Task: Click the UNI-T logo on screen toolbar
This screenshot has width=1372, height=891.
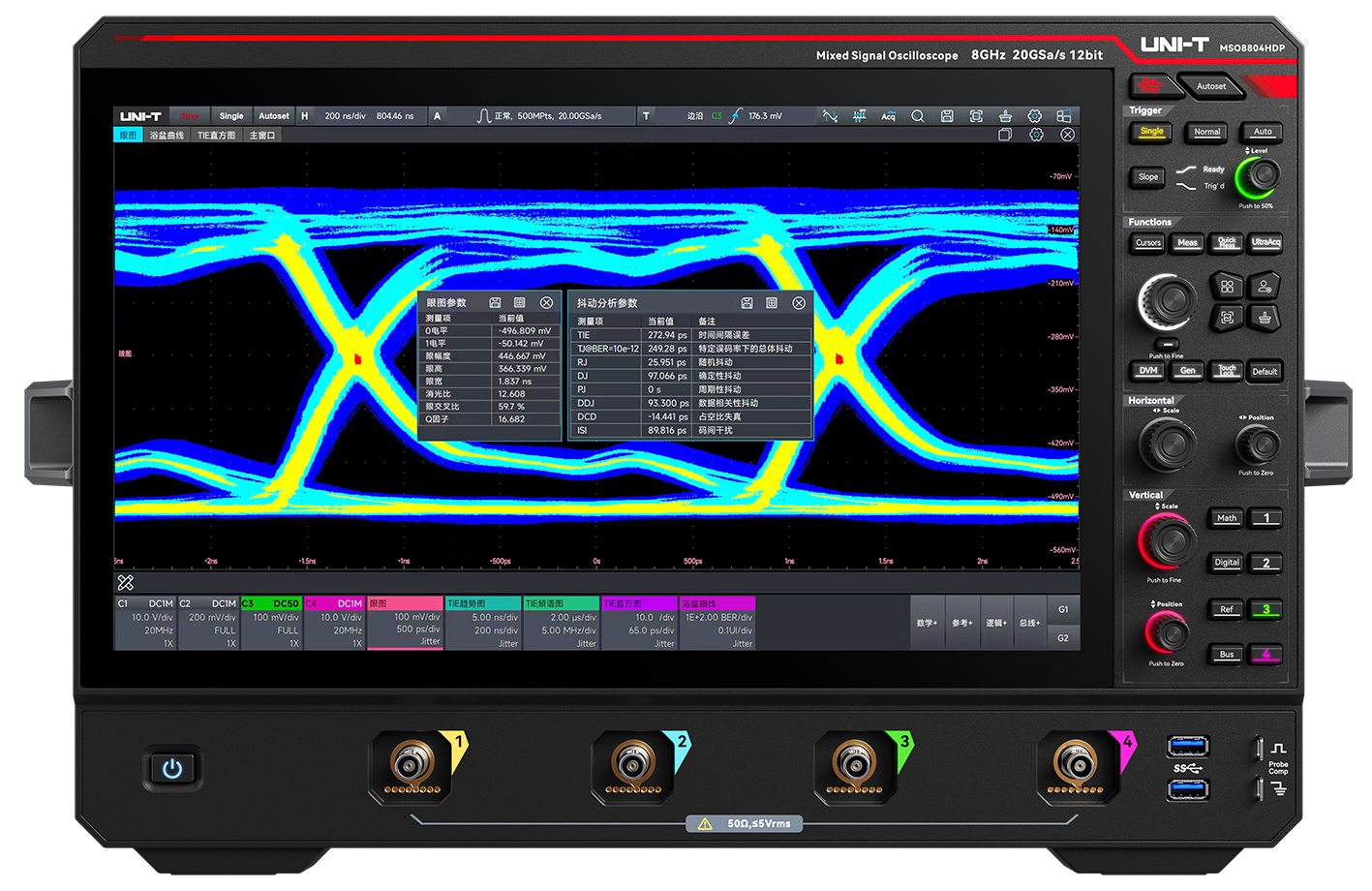Action: (140, 116)
